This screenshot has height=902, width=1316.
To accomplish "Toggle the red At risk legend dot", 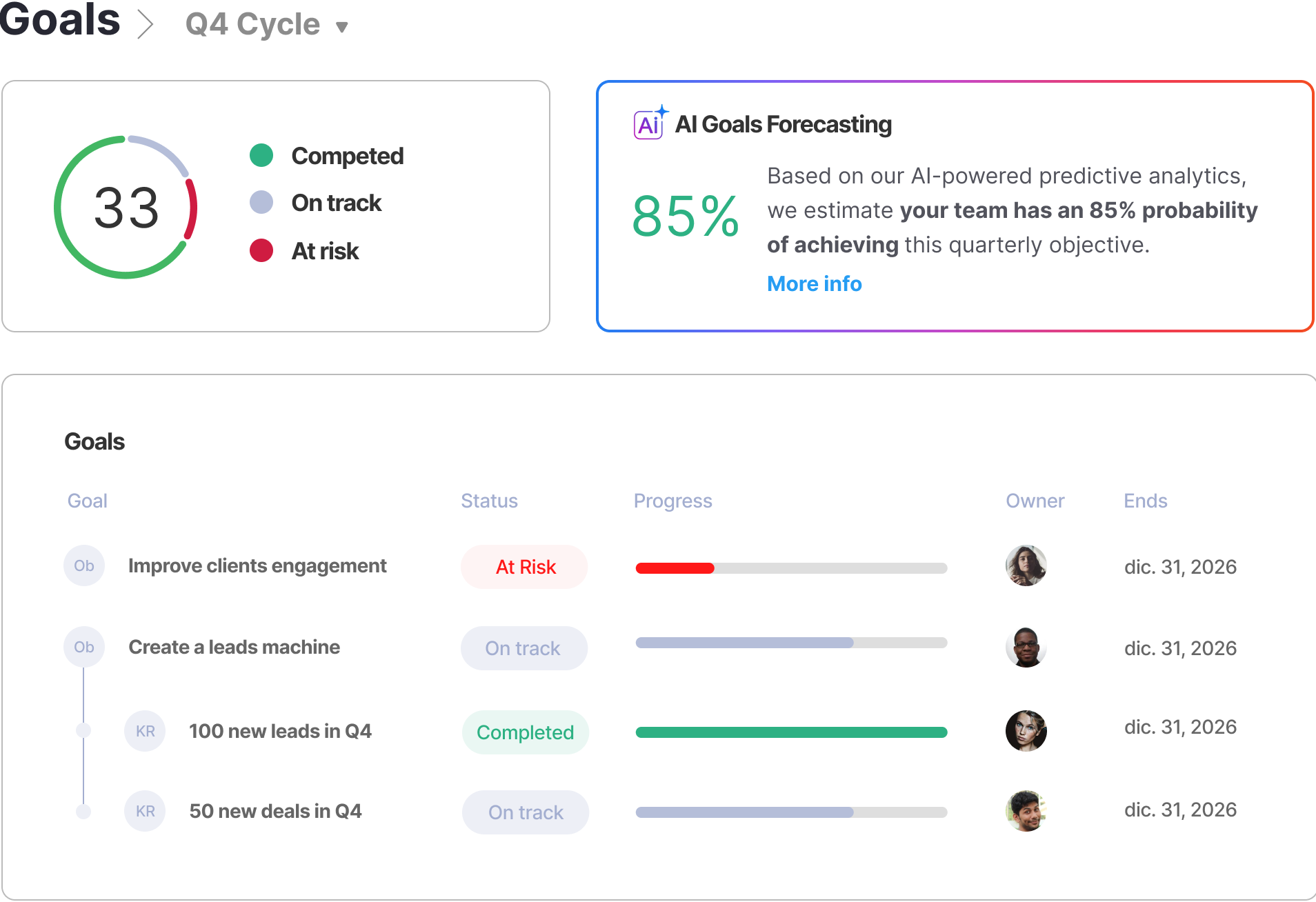I will [x=261, y=251].
